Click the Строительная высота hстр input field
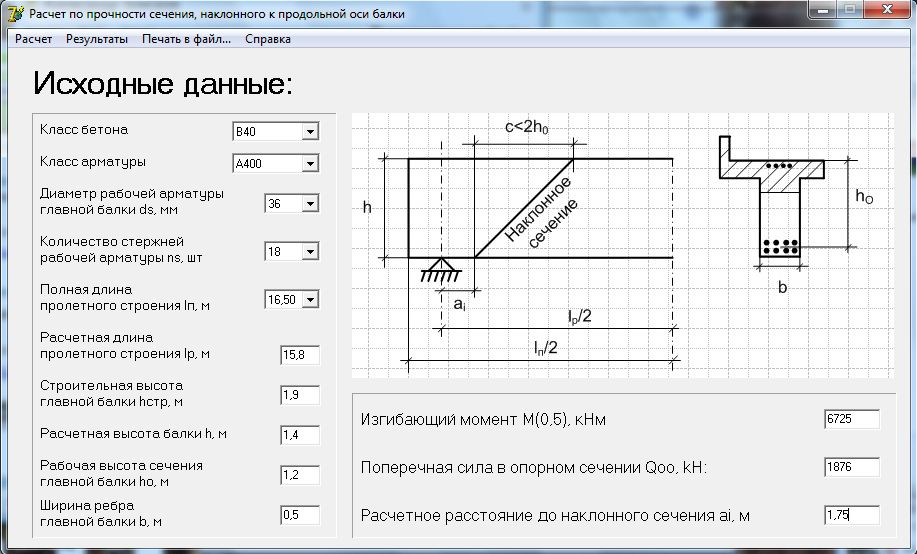 pos(300,395)
